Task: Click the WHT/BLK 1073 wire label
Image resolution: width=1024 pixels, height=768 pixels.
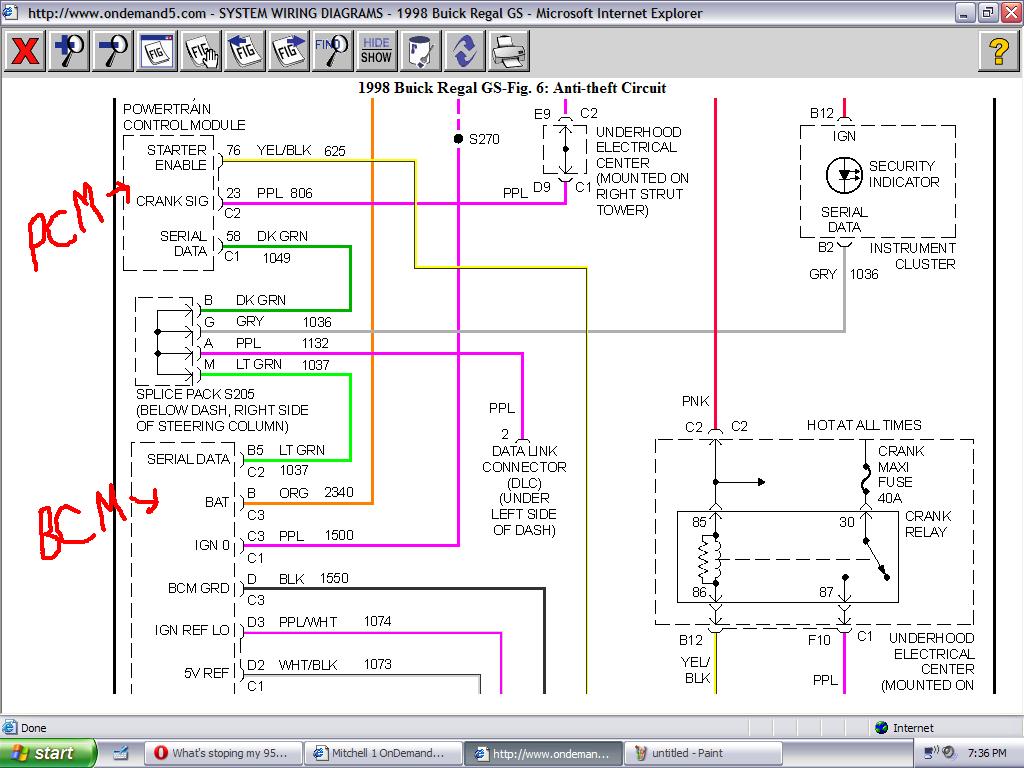Action: 335,665
